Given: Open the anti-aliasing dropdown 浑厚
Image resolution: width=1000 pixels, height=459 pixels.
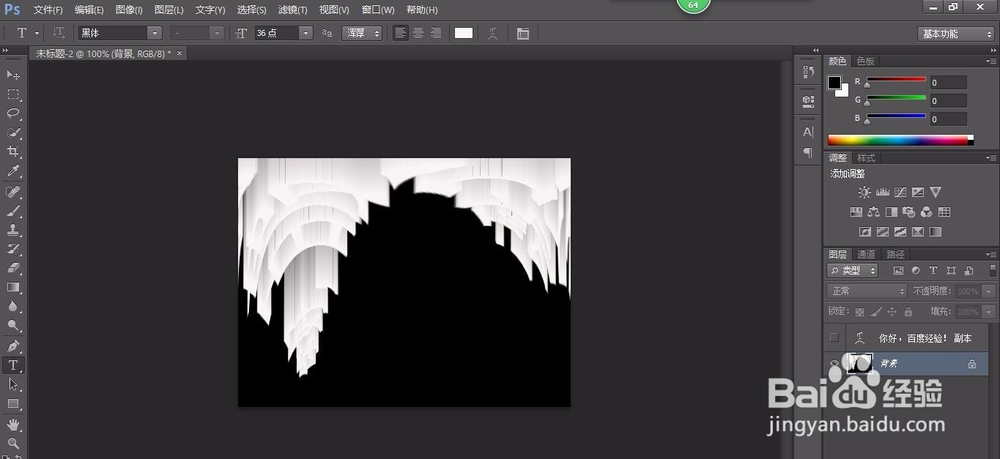Looking at the screenshot, I should (362, 33).
